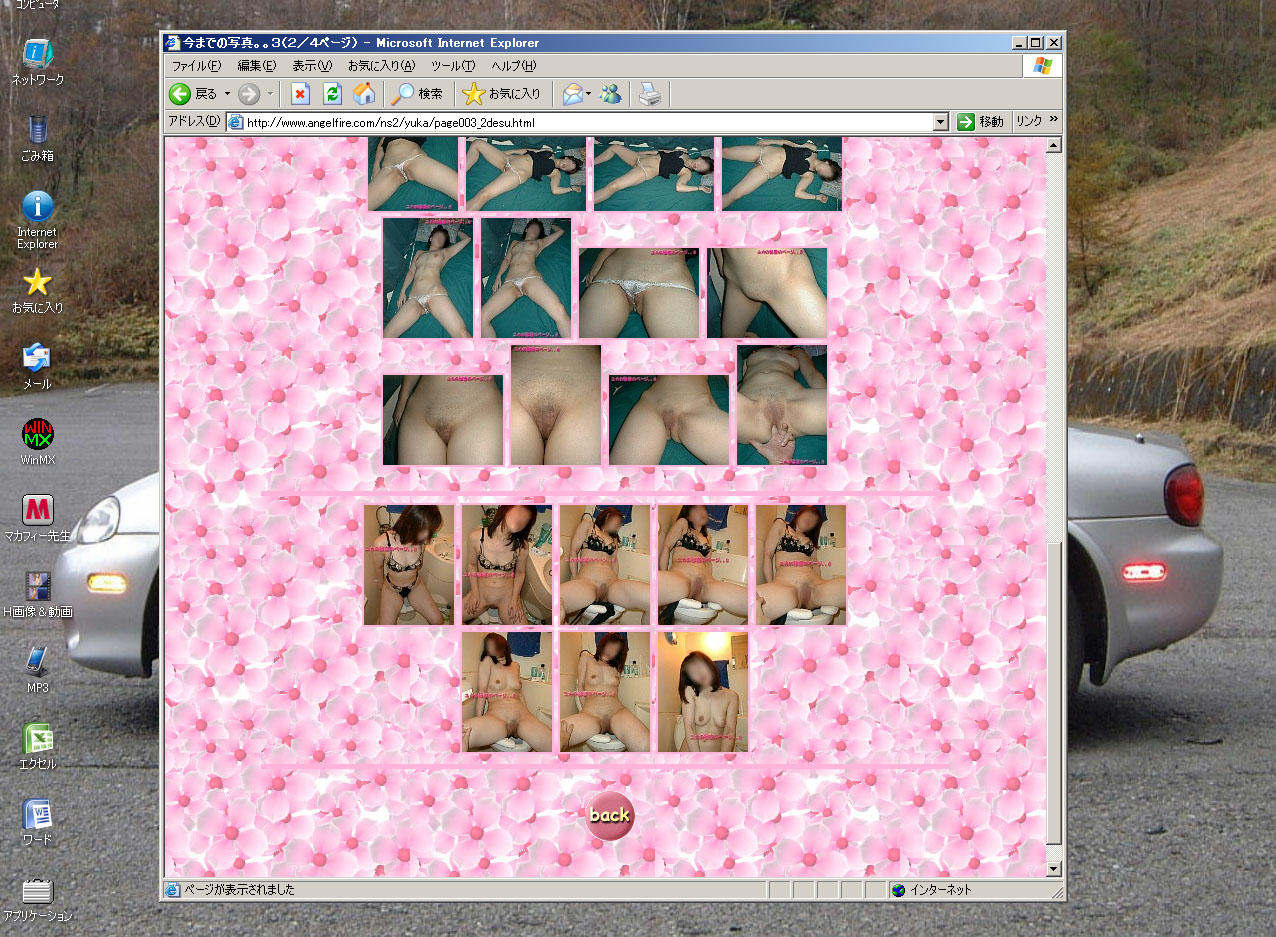
Task: Open the ツール(T) menu
Action: 452,66
